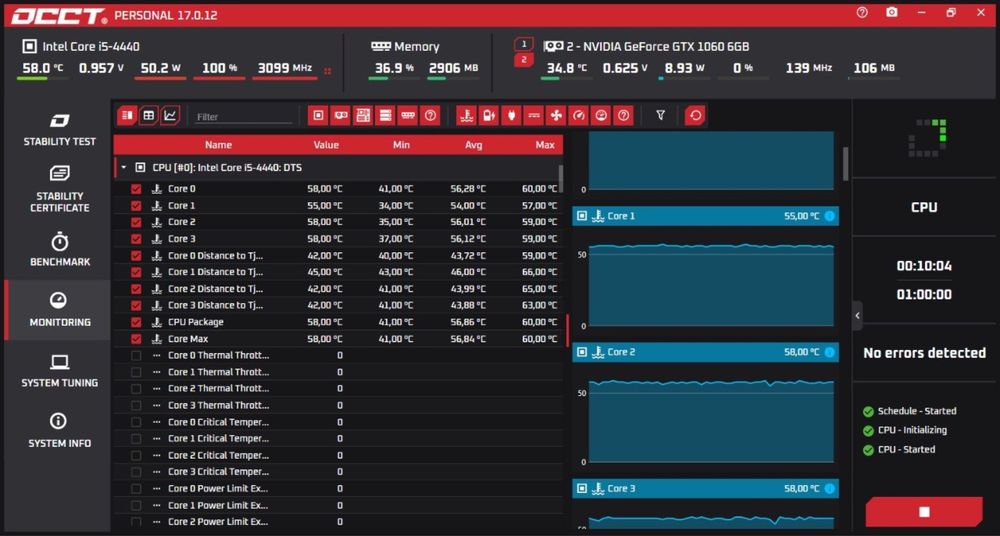
Task: Uncheck the CPU Package checkbox
Action: click(136, 322)
